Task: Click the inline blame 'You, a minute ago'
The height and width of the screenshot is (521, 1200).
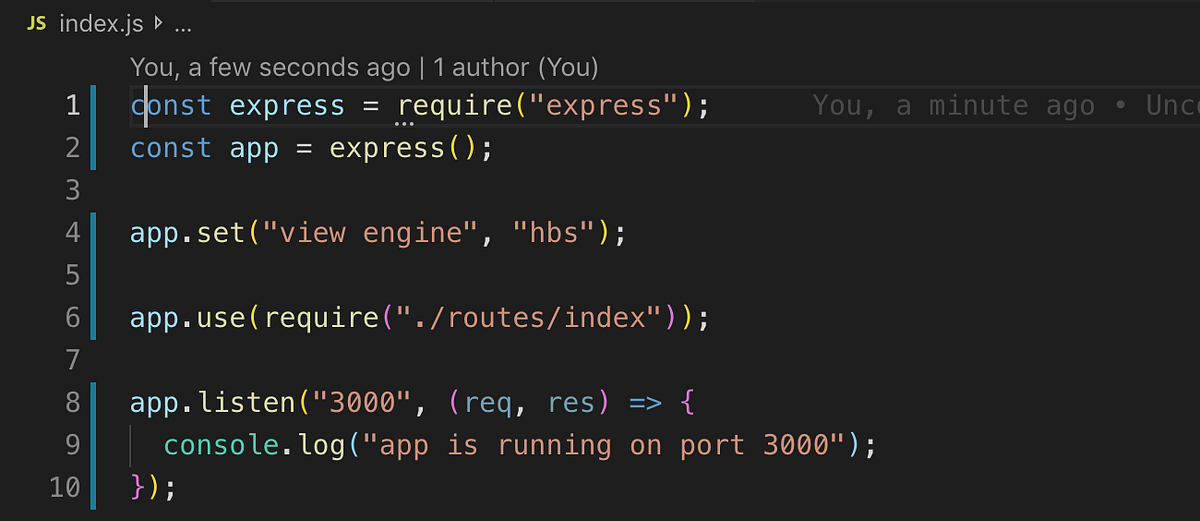Action: [x=954, y=106]
